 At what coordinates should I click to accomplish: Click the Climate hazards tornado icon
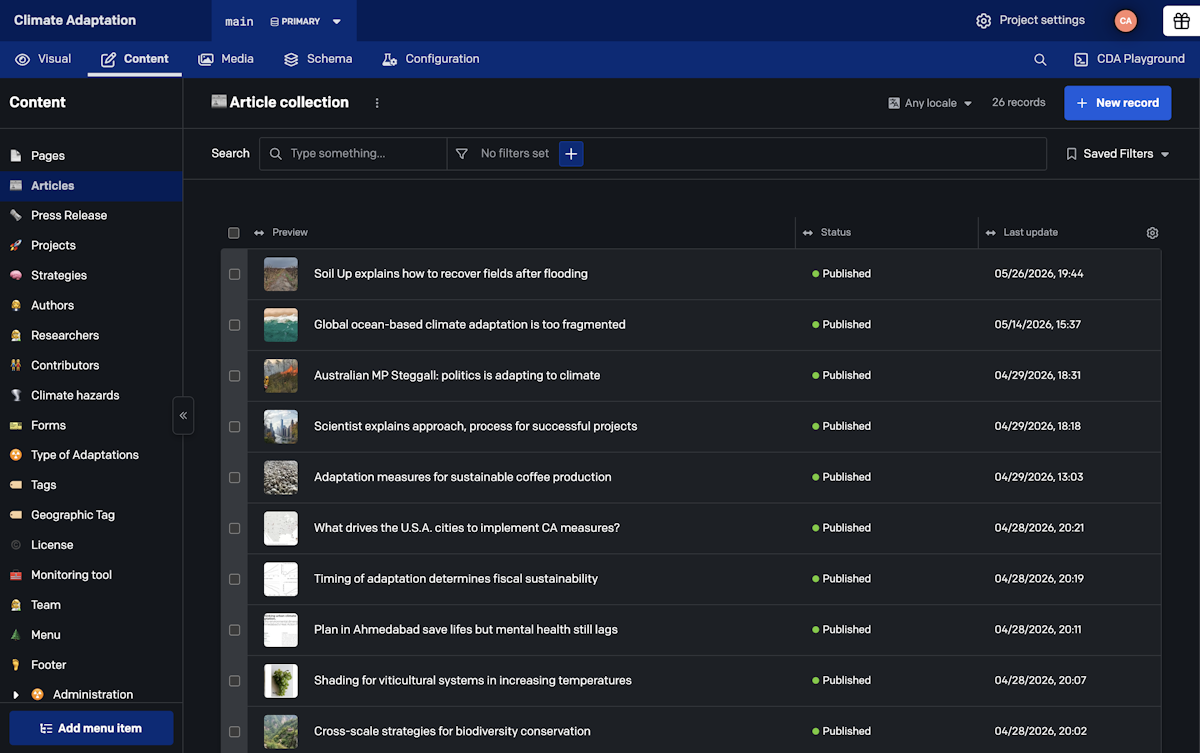(x=16, y=395)
